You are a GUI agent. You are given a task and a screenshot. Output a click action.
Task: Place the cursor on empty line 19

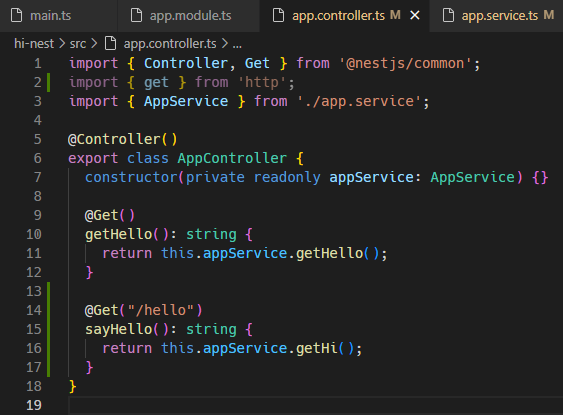[315, 405]
